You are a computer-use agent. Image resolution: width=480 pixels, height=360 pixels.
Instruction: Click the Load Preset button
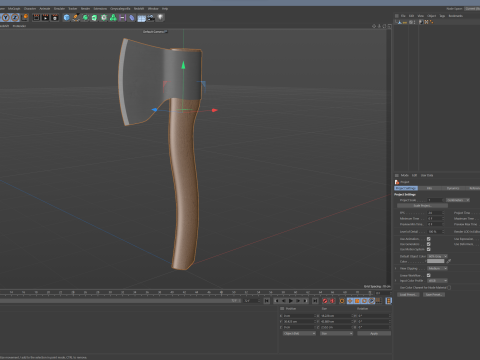pyautogui.click(x=408, y=295)
